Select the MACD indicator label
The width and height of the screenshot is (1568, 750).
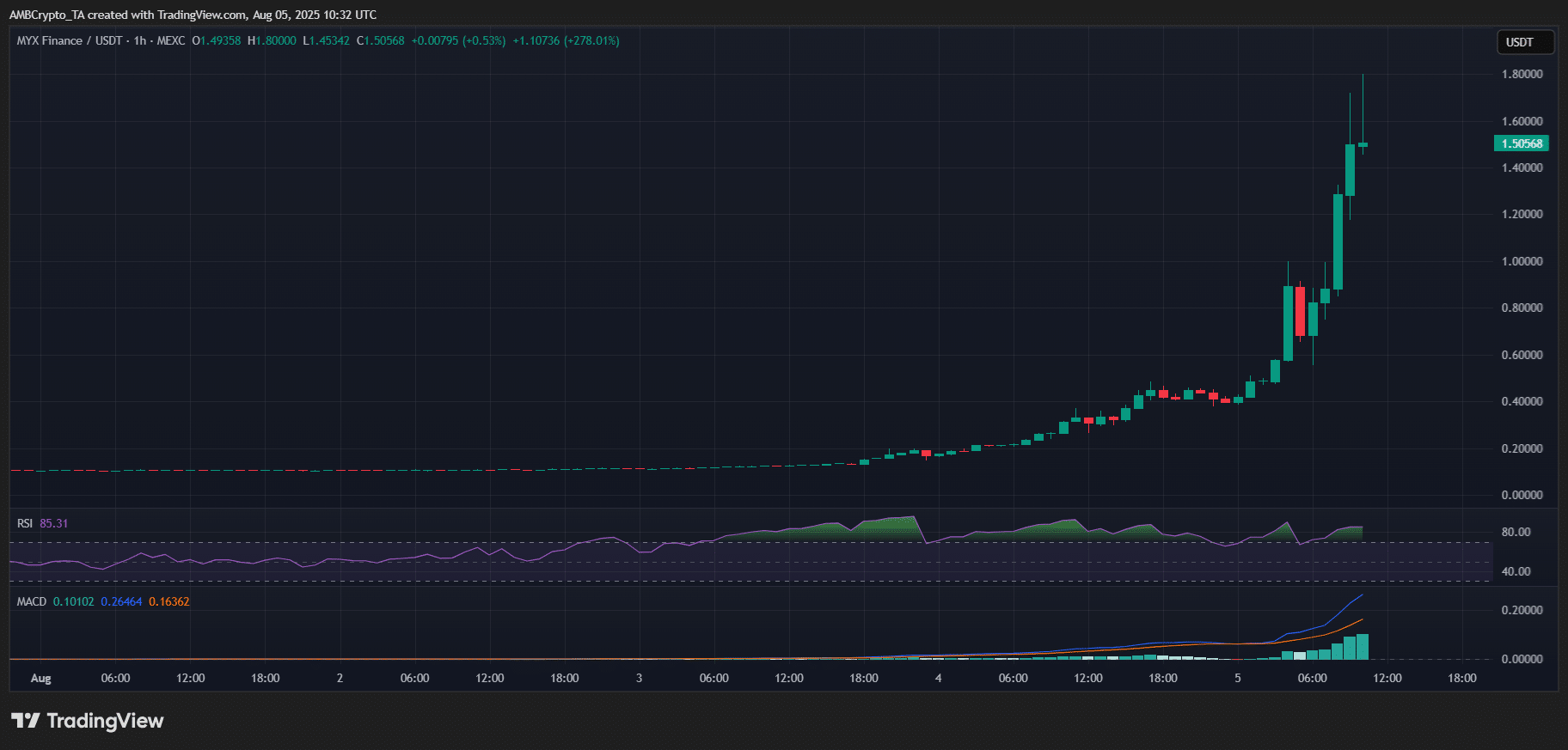coord(32,601)
